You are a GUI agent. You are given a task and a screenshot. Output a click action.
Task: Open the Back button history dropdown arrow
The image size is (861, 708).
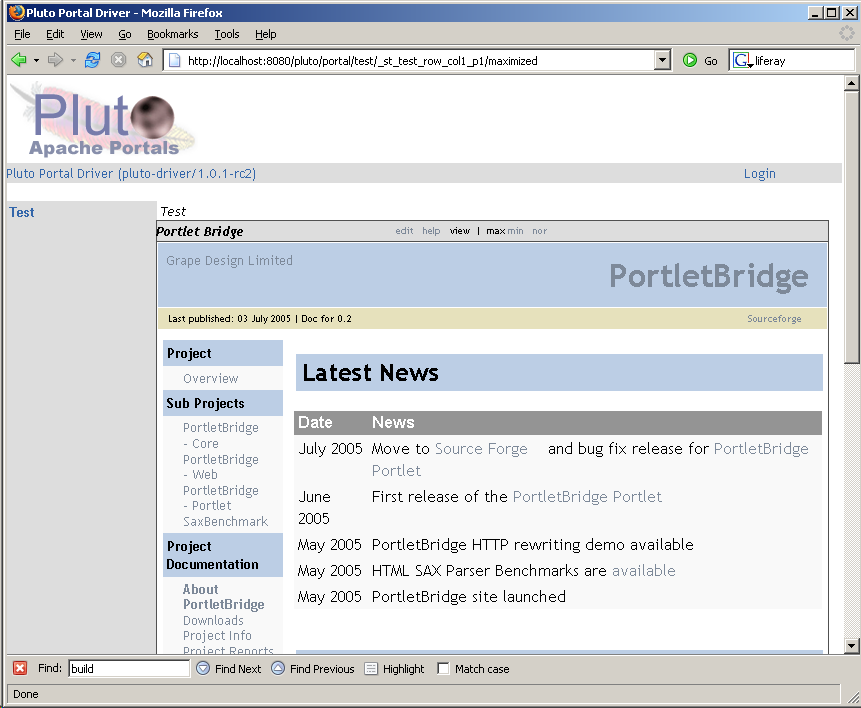pyautogui.click(x=37, y=60)
